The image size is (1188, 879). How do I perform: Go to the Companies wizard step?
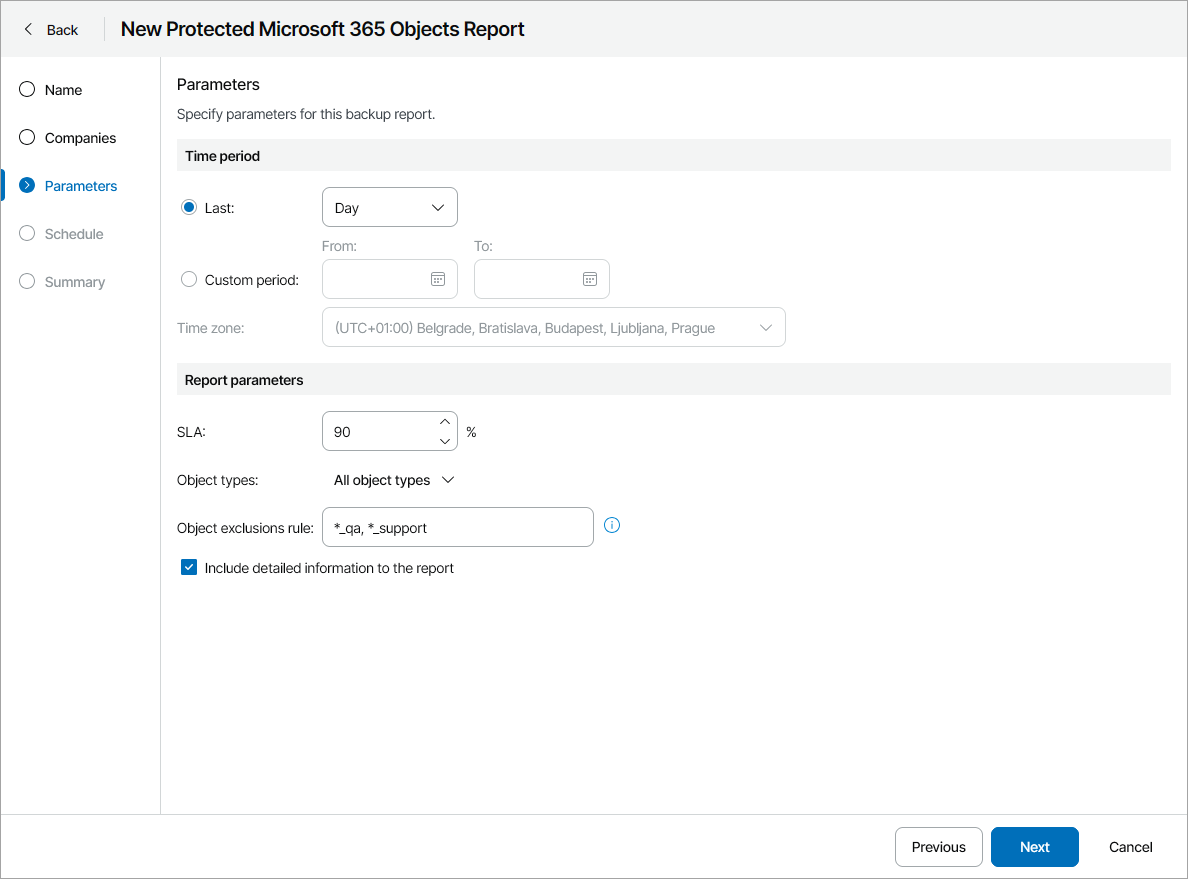80,138
